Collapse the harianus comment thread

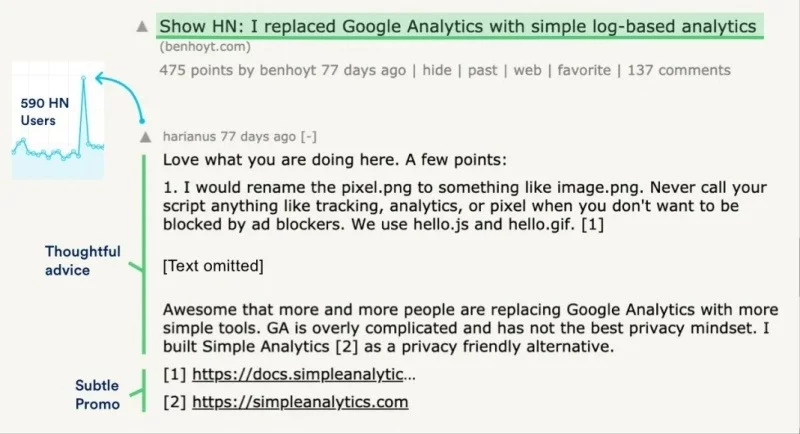[x=310, y=136]
